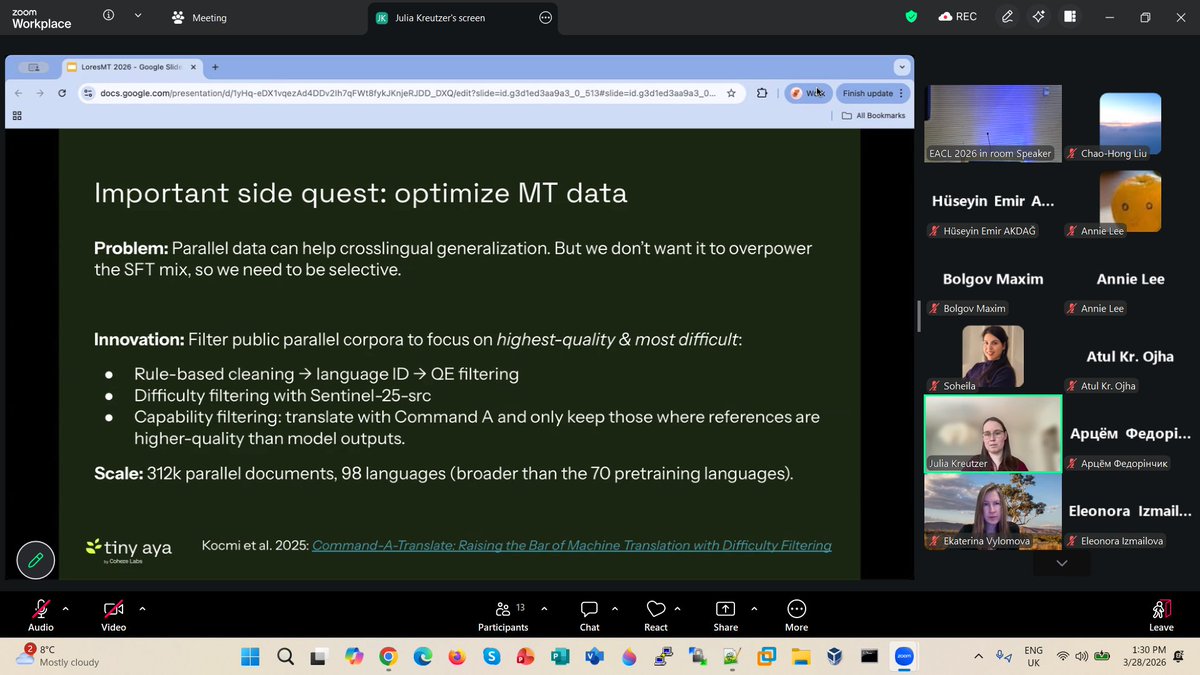Open the Chat panel
Viewport: 1200px width, 675px height.
point(590,615)
